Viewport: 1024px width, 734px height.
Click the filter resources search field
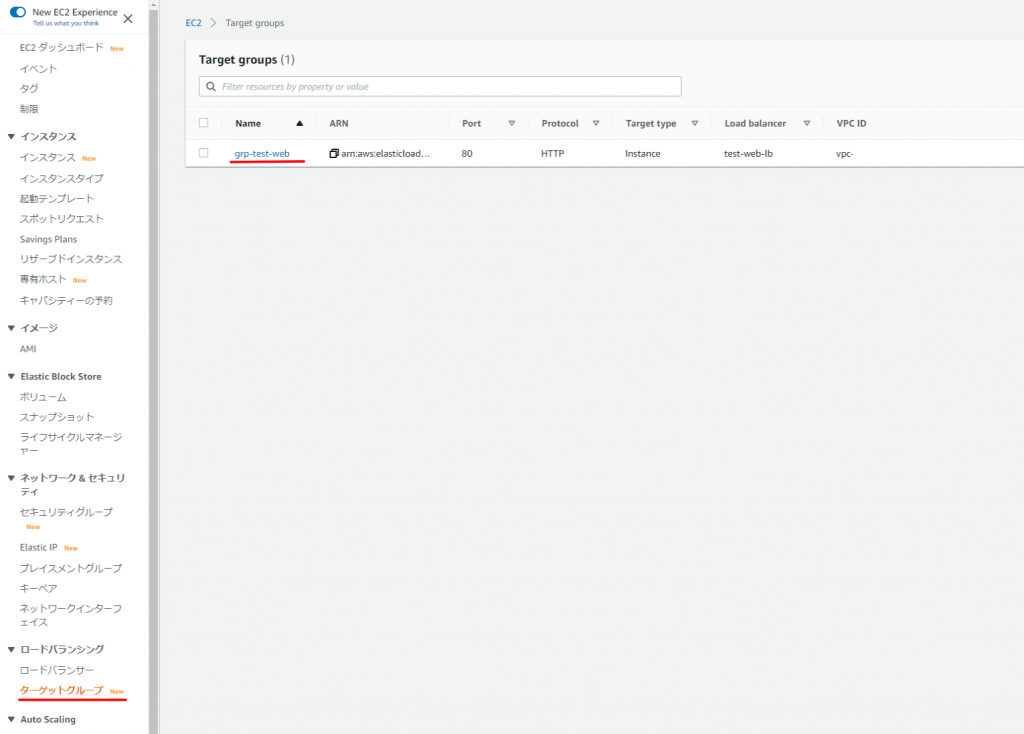(440, 86)
